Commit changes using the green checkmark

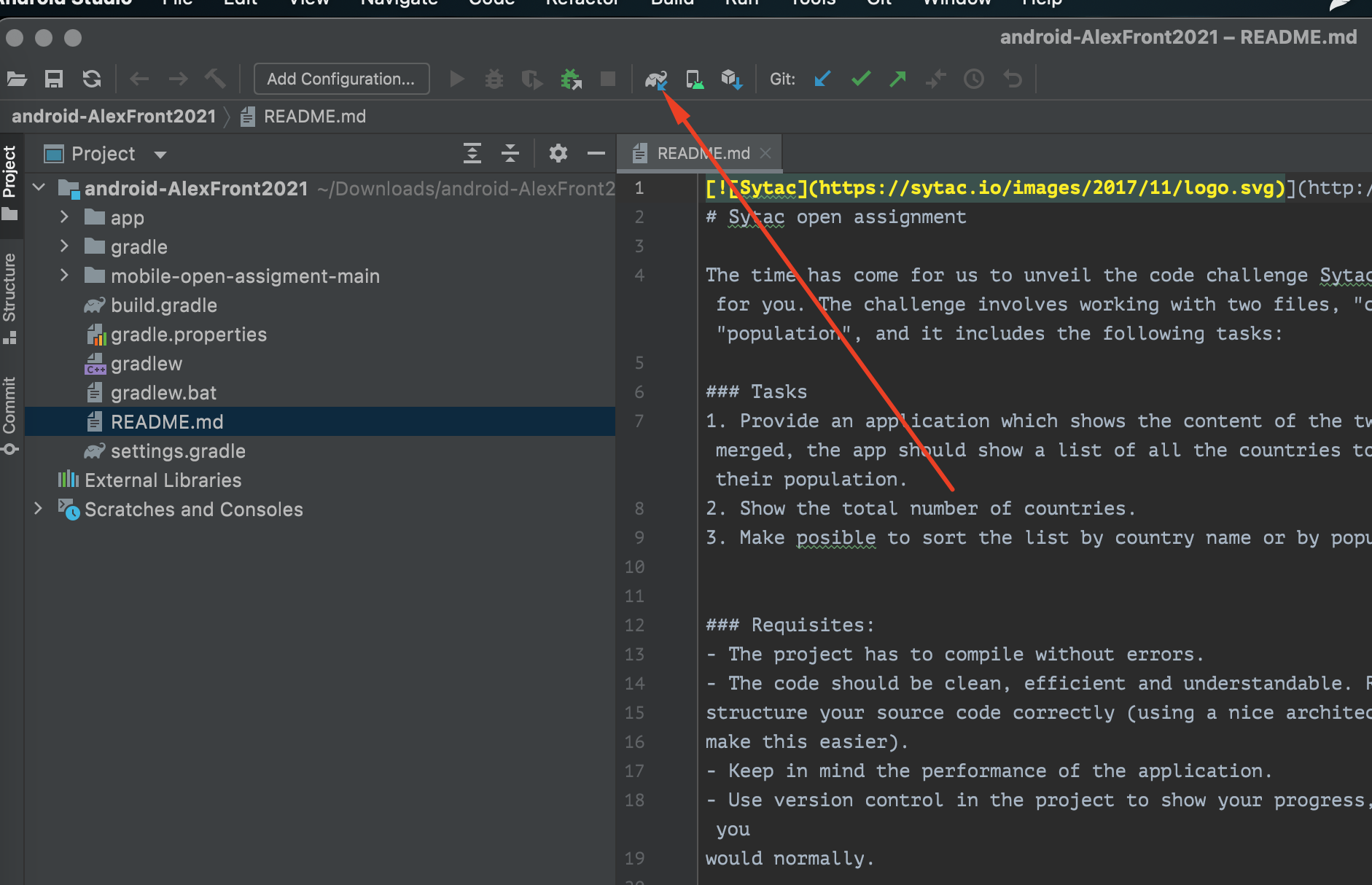coord(860,79)
